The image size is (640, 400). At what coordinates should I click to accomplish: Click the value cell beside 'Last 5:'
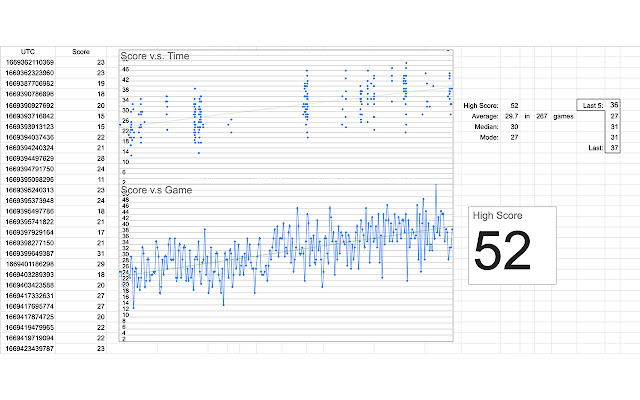[x=613, y=105]
